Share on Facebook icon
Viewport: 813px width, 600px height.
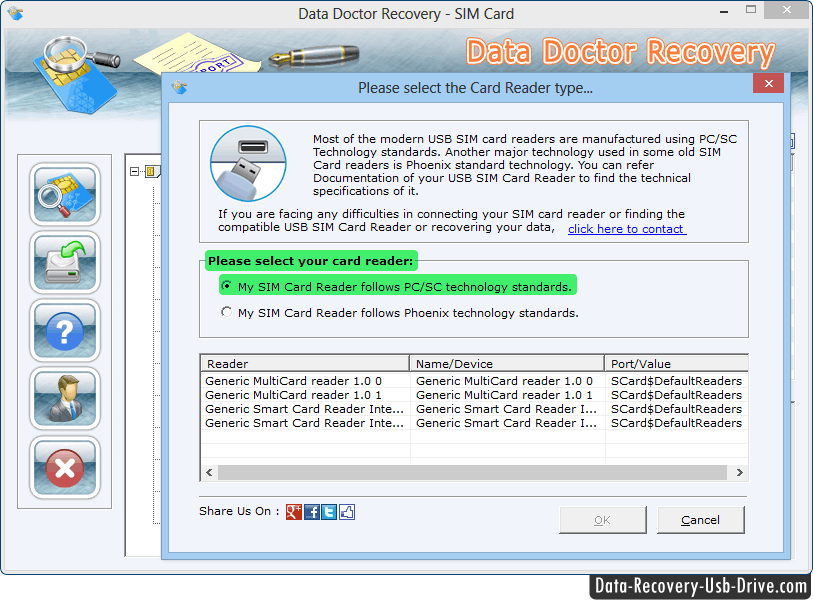click(x=312, y=512)
